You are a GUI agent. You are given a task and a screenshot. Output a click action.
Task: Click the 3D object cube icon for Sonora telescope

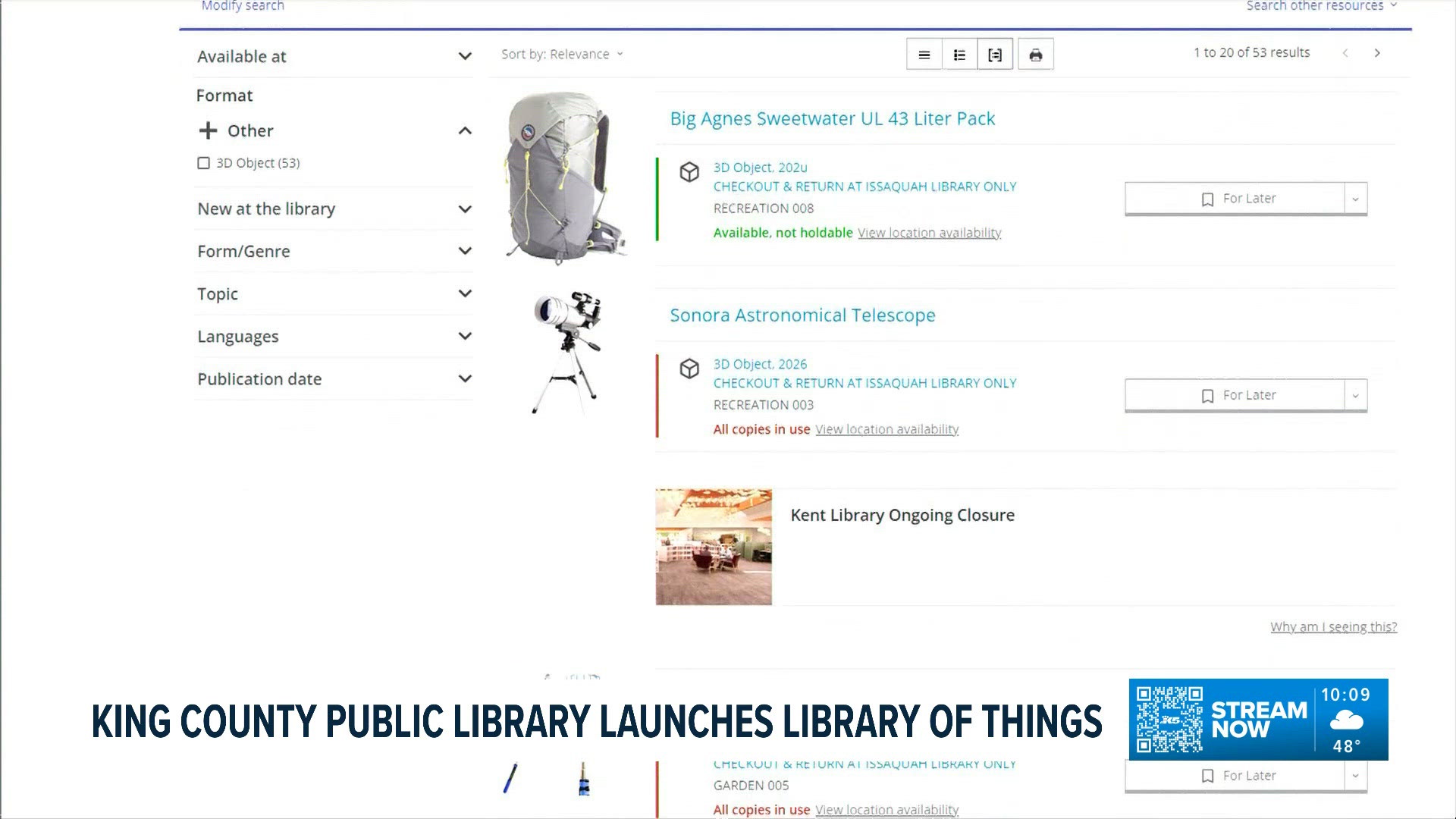(x=689, y=369)
